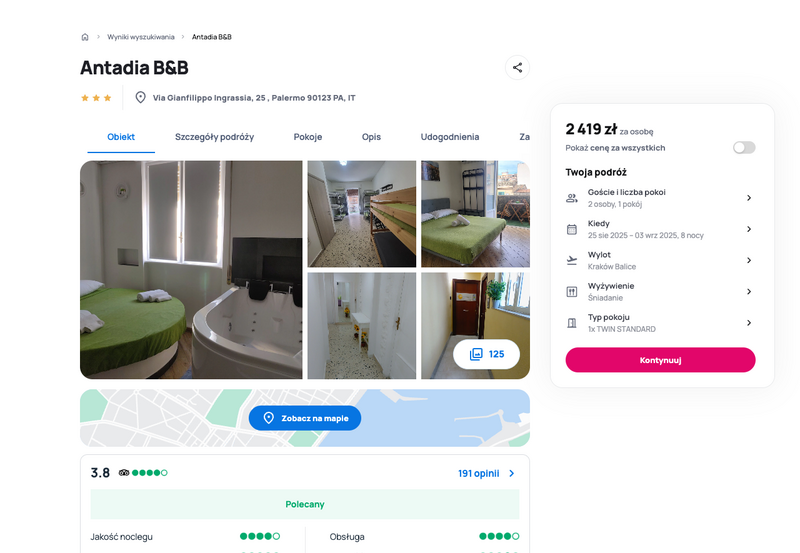This screenshot has height=553, width=800.
Task: Click the location pin next to address
Action: pyautogui.click(x=140, y=97)
